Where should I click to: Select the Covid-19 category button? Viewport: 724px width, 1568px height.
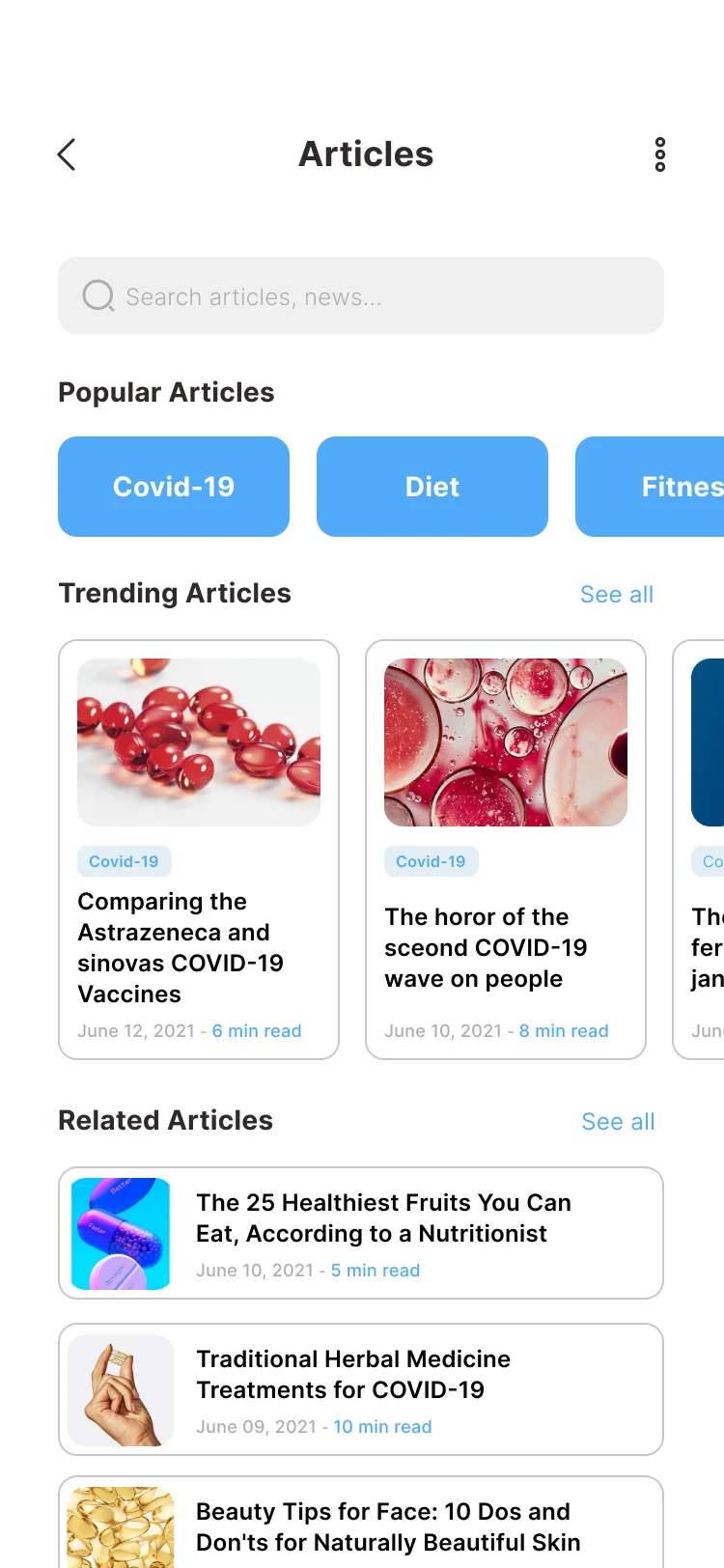pos(174,487)
